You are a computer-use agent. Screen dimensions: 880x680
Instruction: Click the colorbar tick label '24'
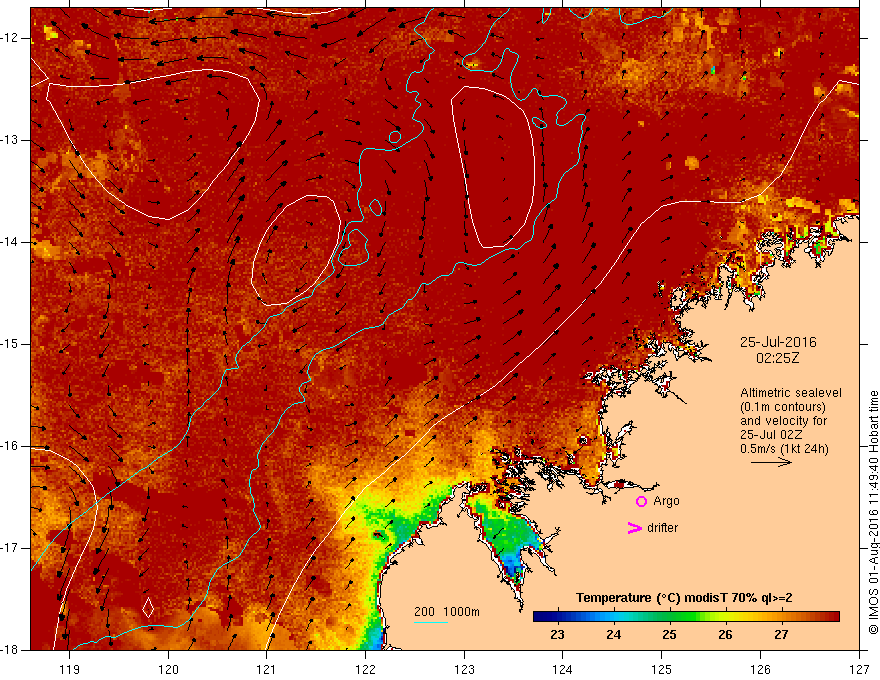tap(613, 635)
